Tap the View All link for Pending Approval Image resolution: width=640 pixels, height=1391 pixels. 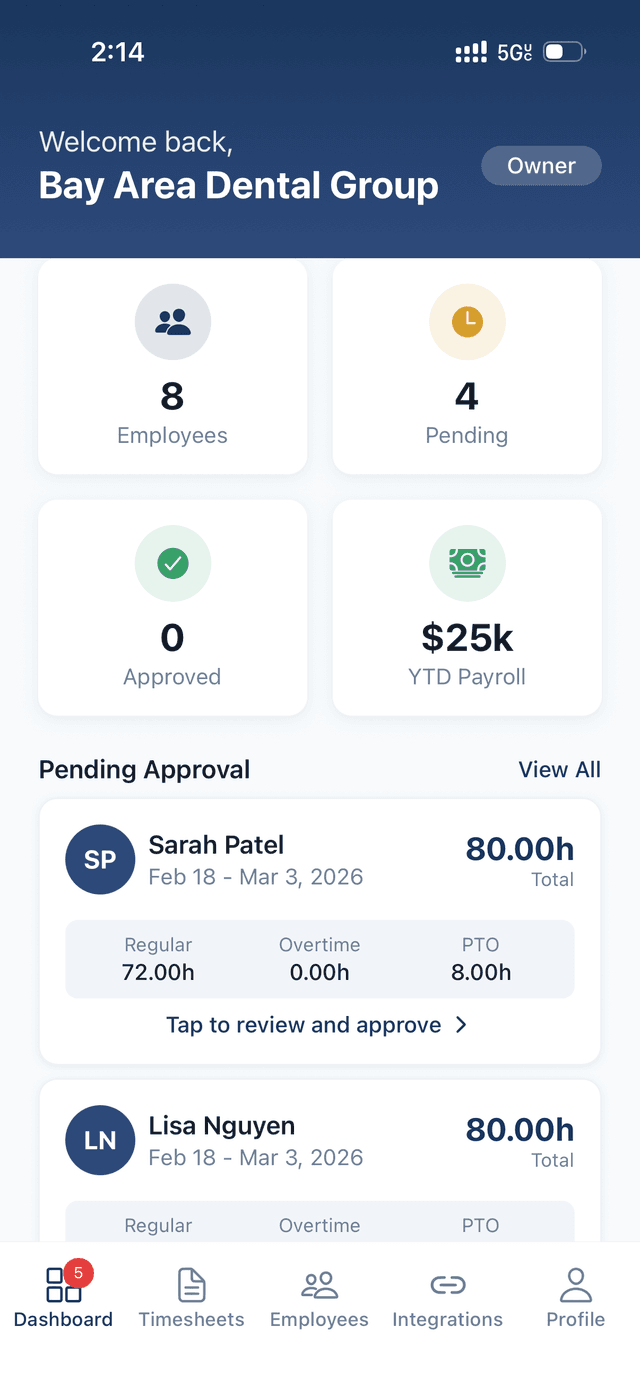point(559,769)
